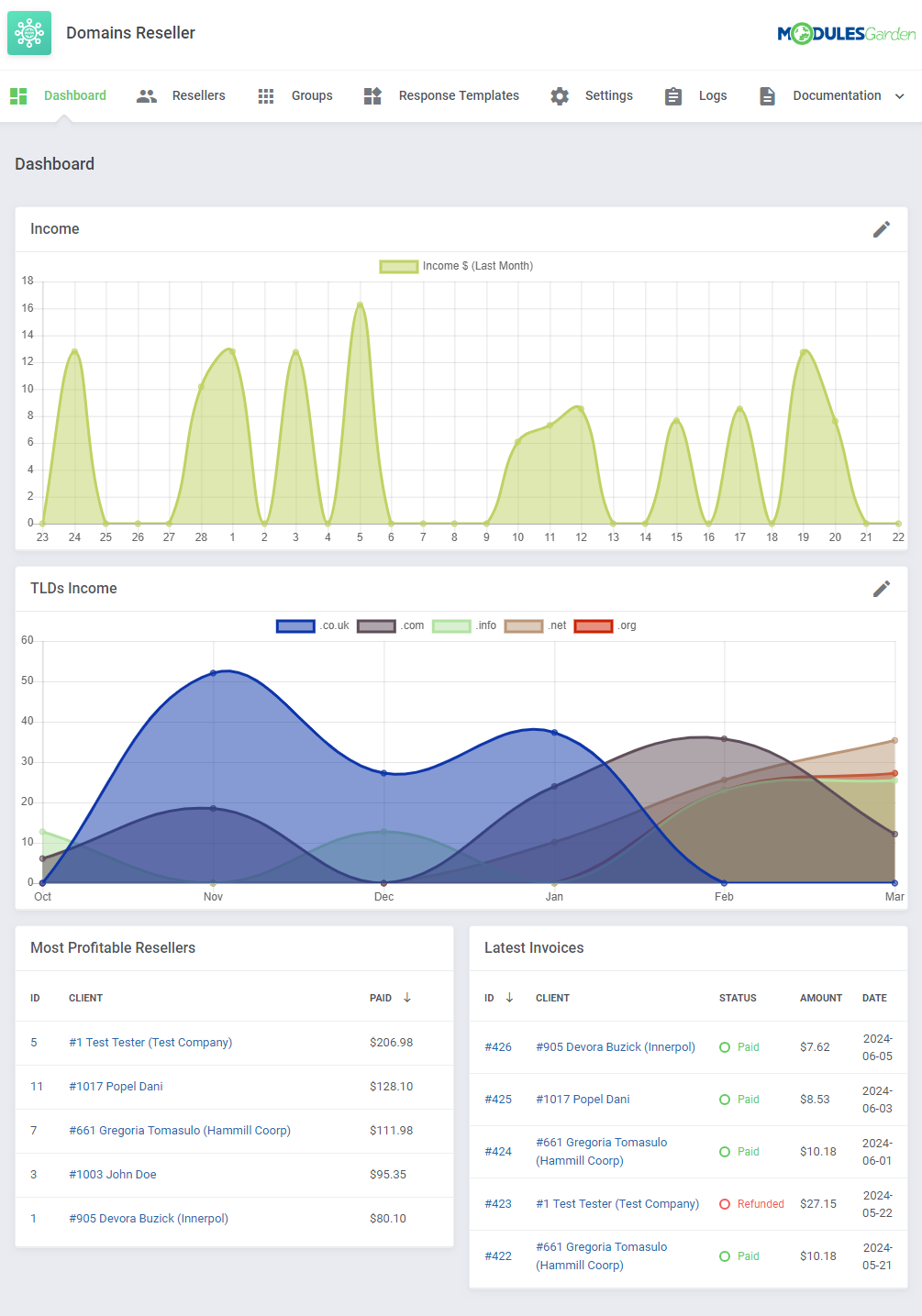This screenshot has width=922, height=1316.
Task: Click the Documentation file icon
Action: point(768,95)
